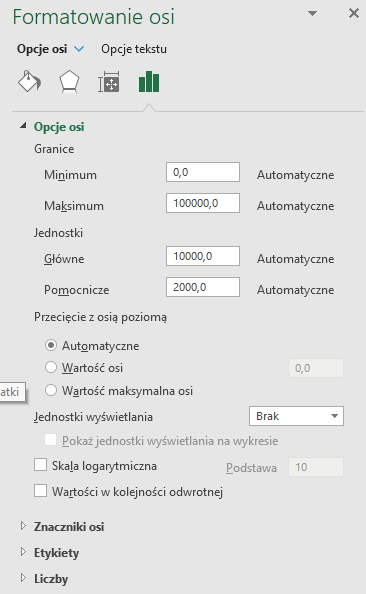
Task: Open the Size & Properties tab icon
Action: [x=109, y=81]
